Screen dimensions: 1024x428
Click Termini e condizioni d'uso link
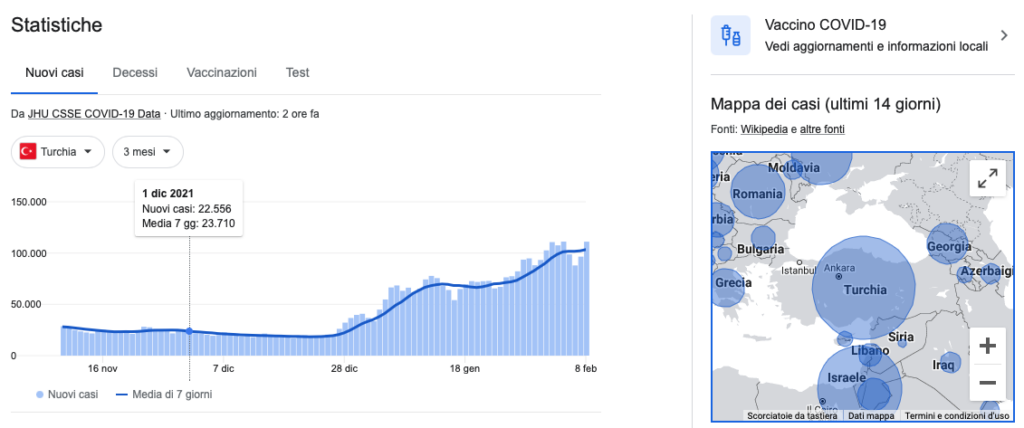957,415
